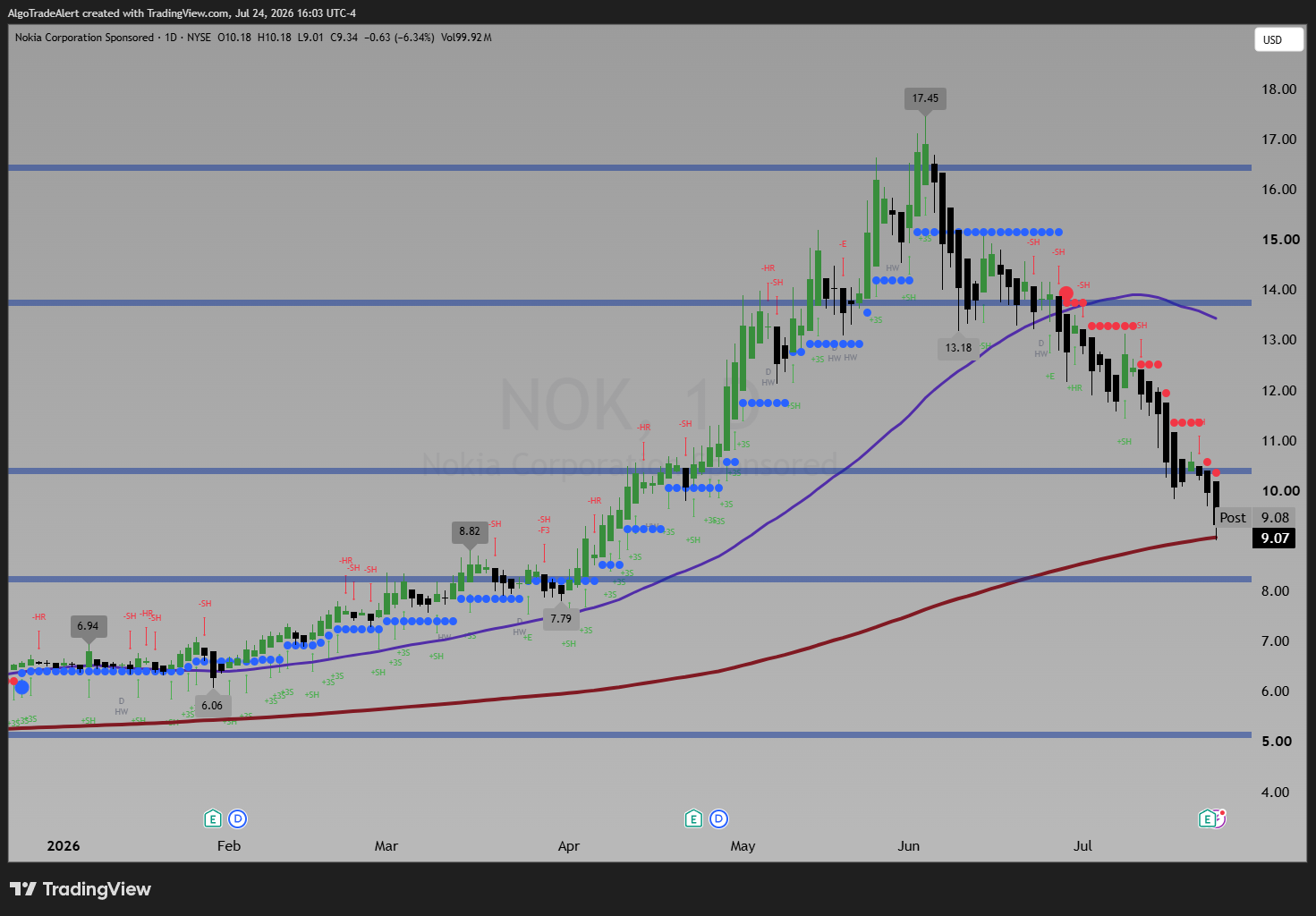Click the Vol 99.92 M volume readout
This screenshot has width=1316, height=916.
click(x=466, y=38)
